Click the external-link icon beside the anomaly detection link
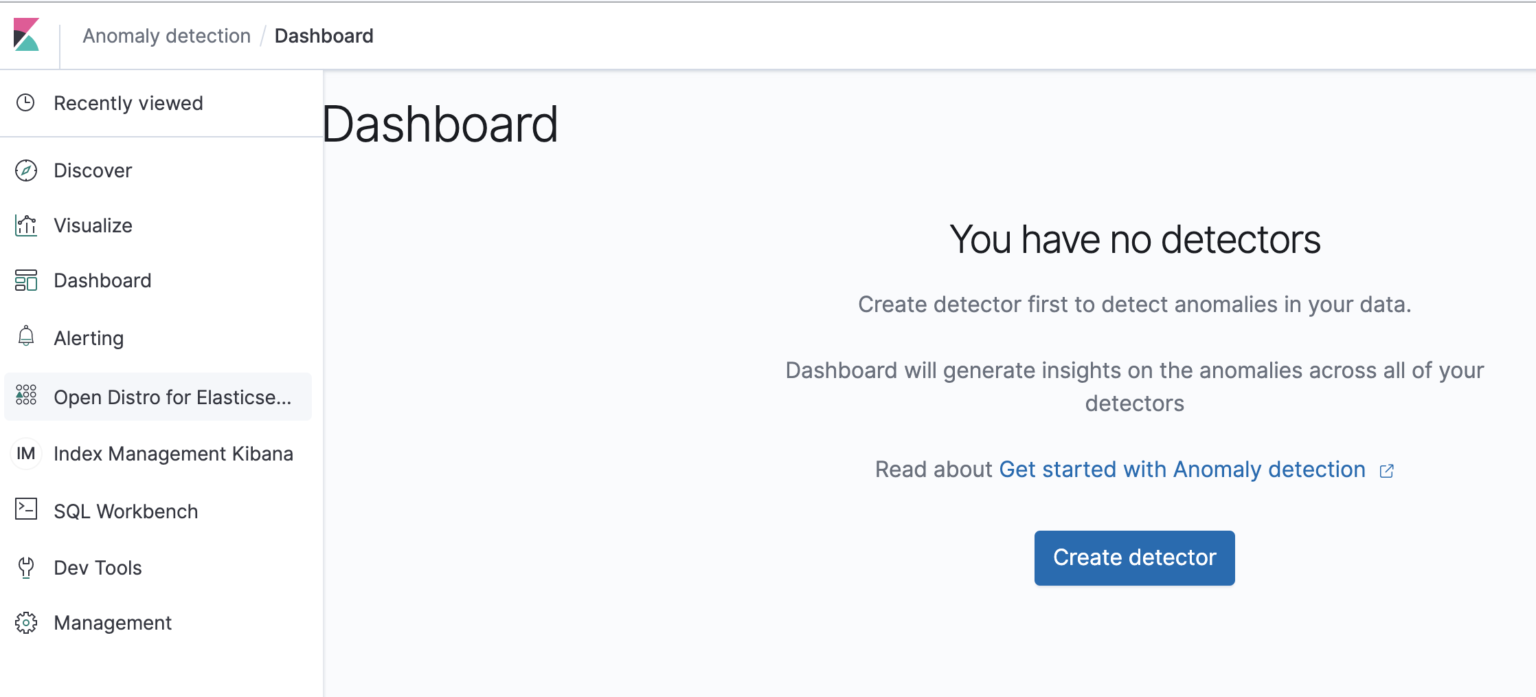The height and width of the screenshot is (697, 1536). (x=1386, y=470)
